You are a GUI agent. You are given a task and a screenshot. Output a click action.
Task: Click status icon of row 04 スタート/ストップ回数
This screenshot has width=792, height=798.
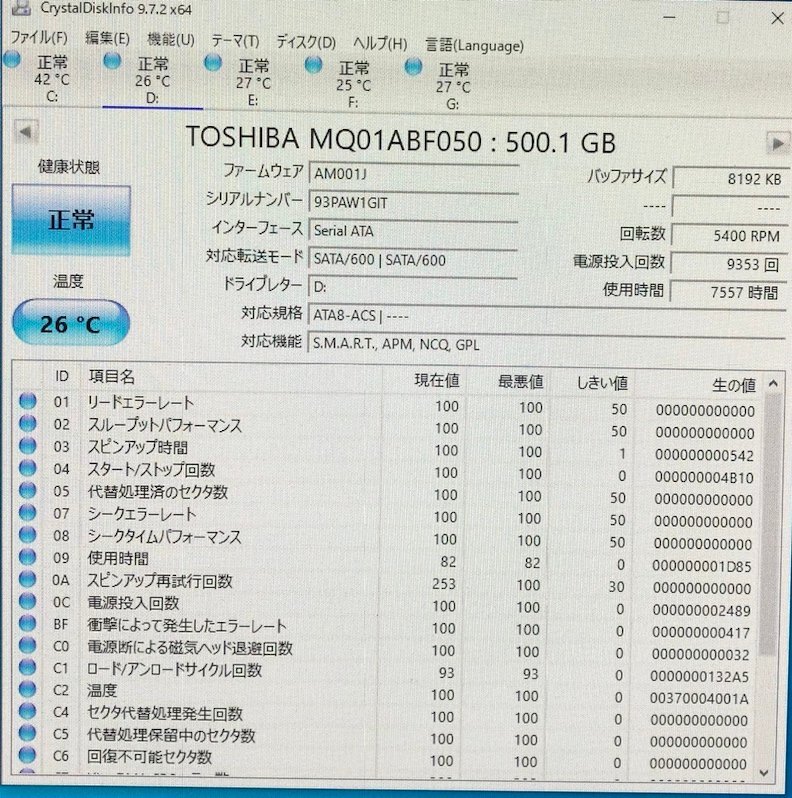click(27, 467)
